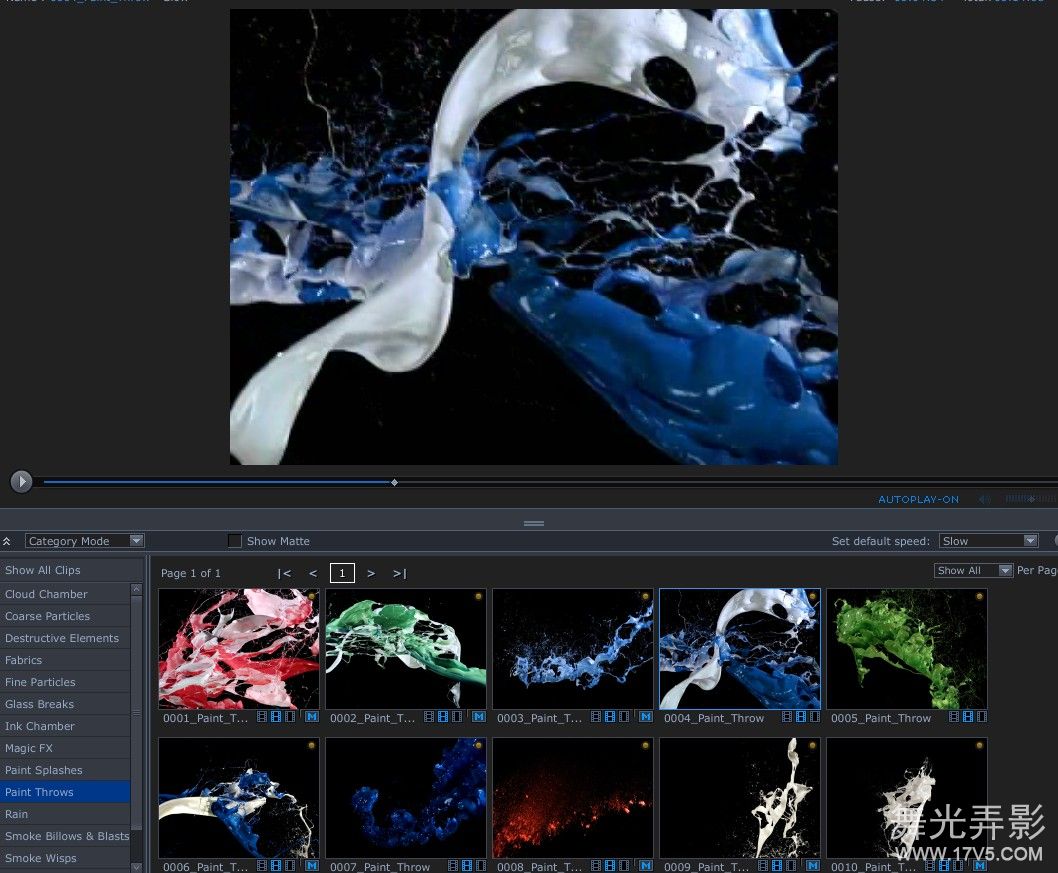Click the panel divider grip handle
Viewport: 1058px width, 873px height.
[x=534, y=523]
